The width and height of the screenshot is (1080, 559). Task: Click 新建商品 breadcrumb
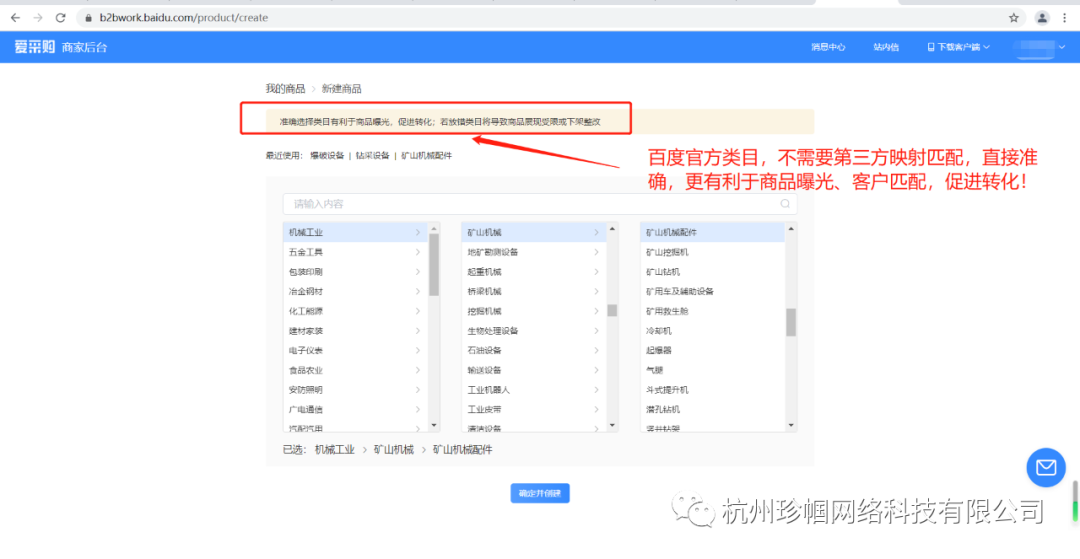(x=342, y=89)
